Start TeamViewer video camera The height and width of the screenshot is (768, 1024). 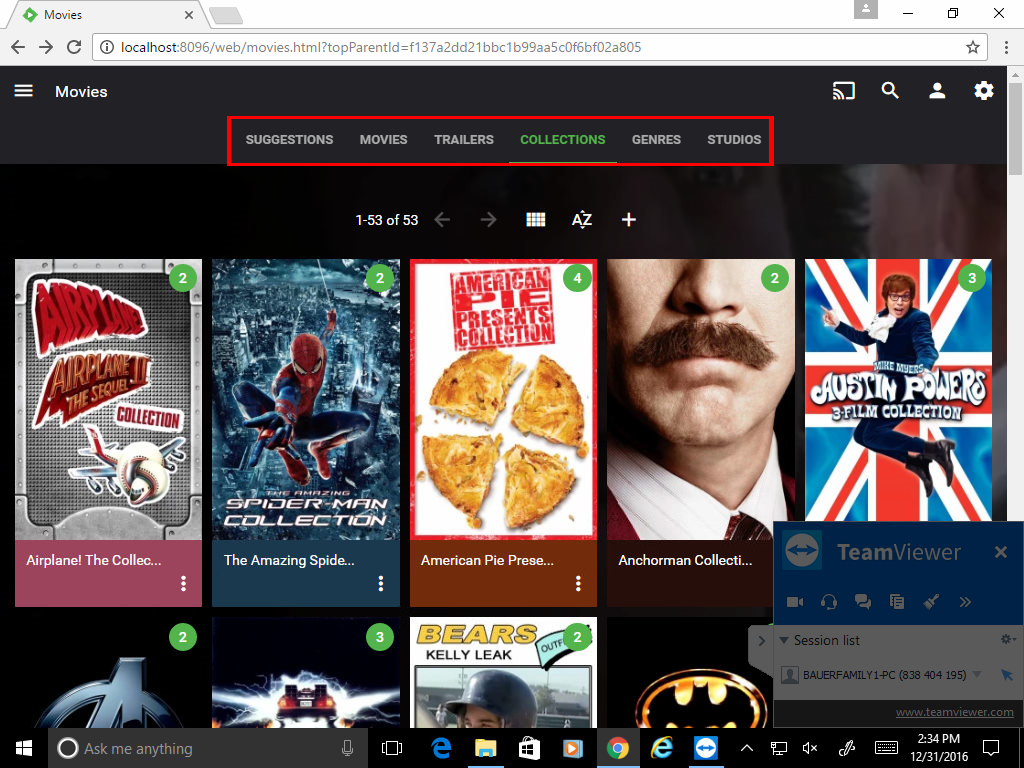pos(795,601)
